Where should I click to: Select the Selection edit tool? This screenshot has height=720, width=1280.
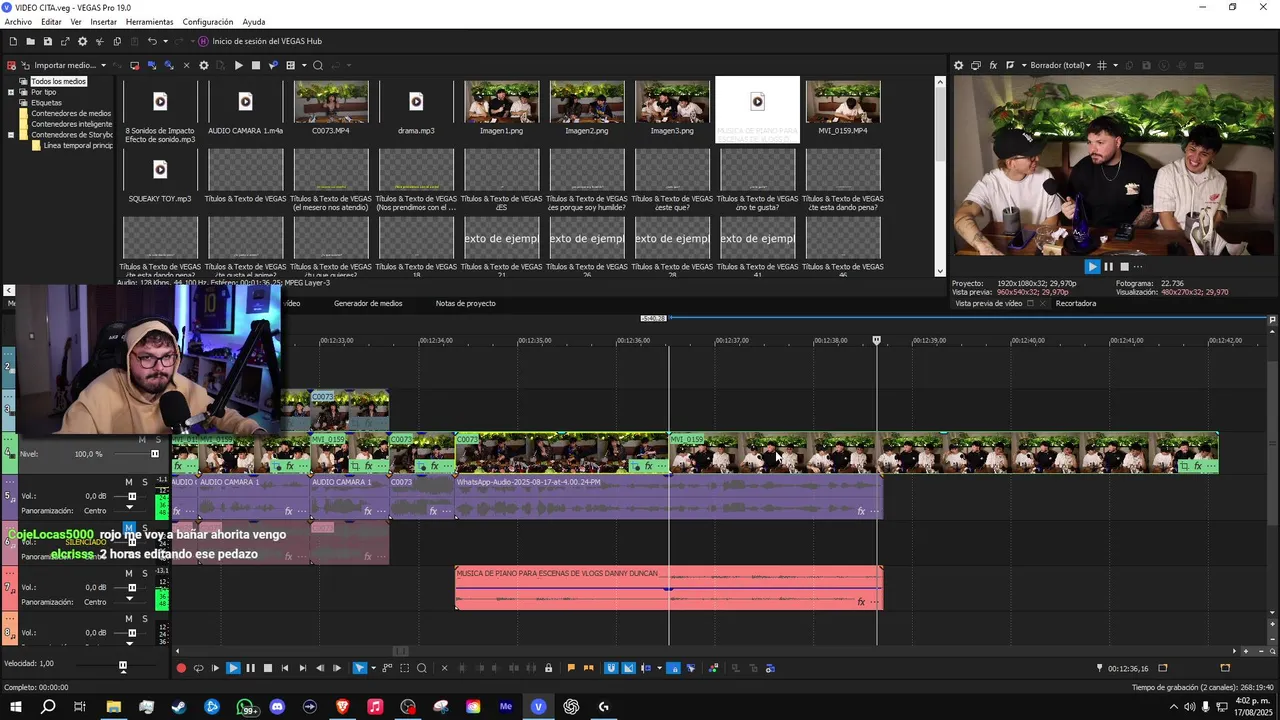click(x=404, y=668)
